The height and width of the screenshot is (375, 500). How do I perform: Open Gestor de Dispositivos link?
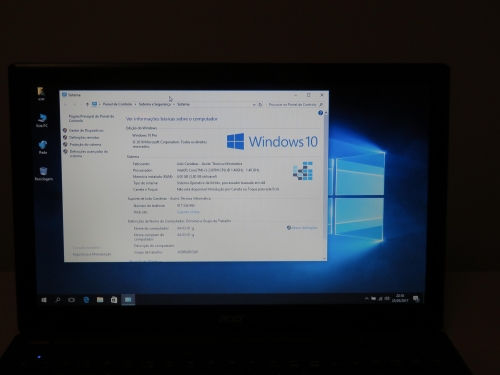[86, 130]
